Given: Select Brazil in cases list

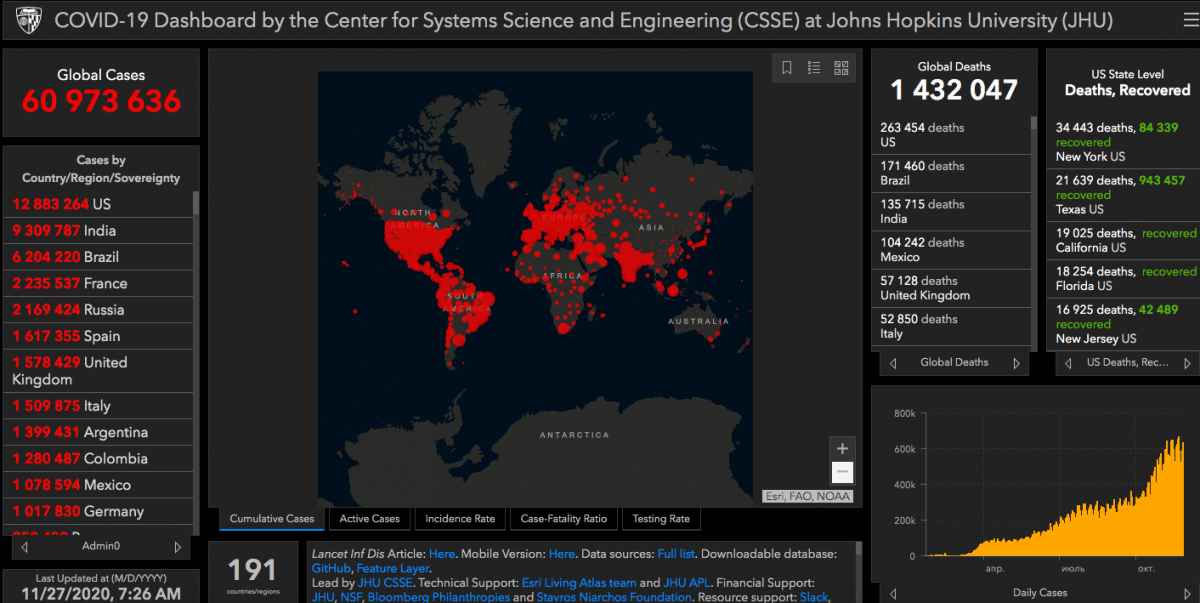Looking at the screenshot, I should tap(98, 257).
